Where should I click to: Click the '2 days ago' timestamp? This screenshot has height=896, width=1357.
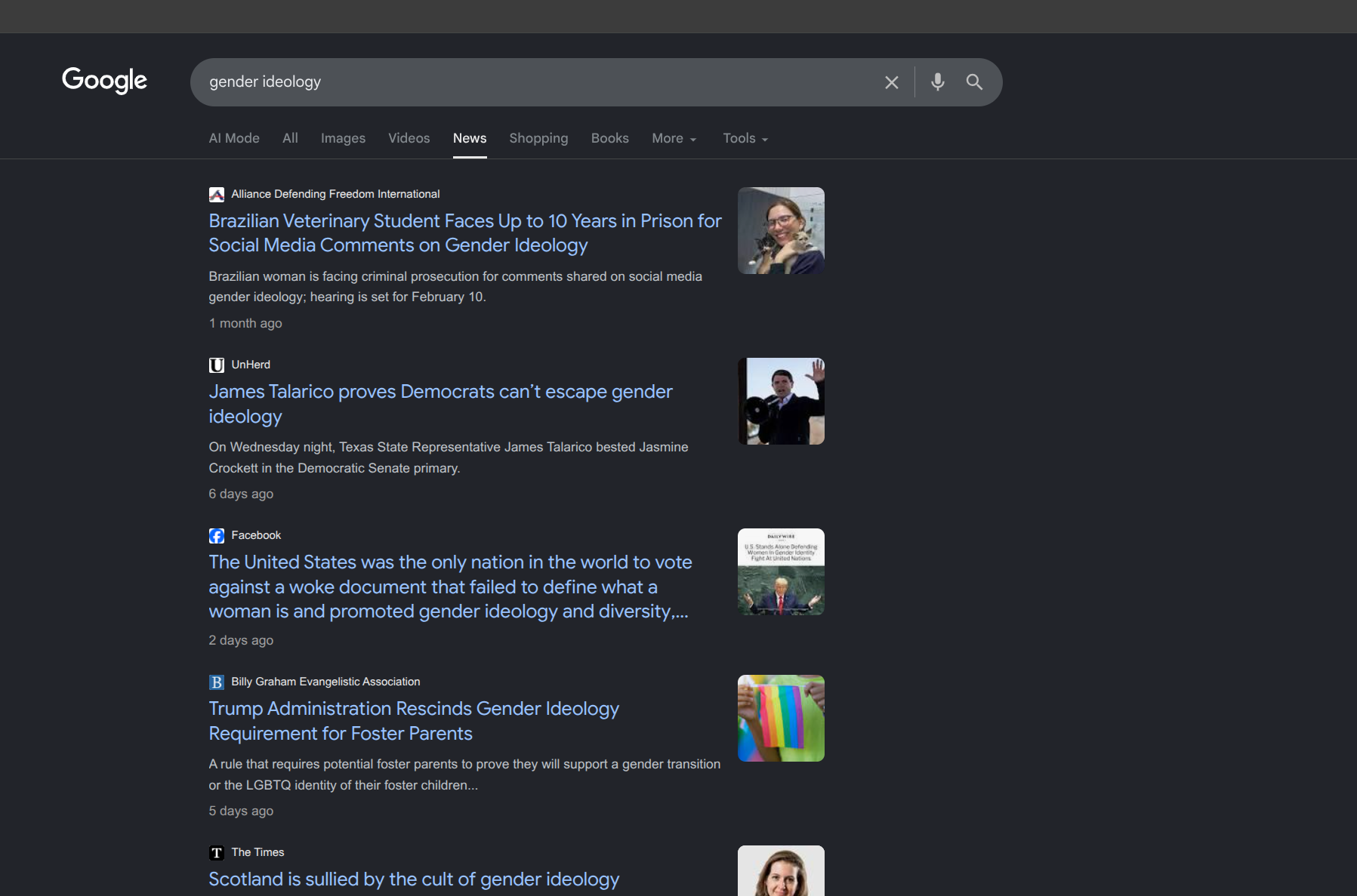(241, 640)
